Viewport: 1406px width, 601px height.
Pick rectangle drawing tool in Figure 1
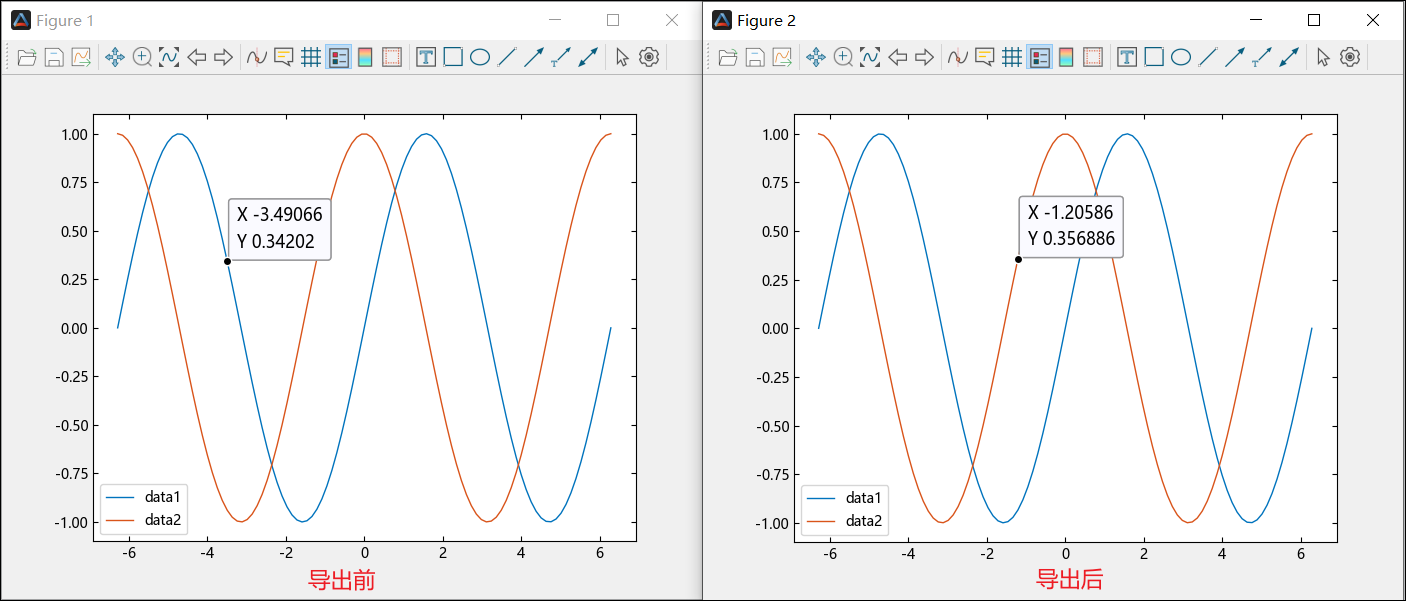[x=453, y=57]
